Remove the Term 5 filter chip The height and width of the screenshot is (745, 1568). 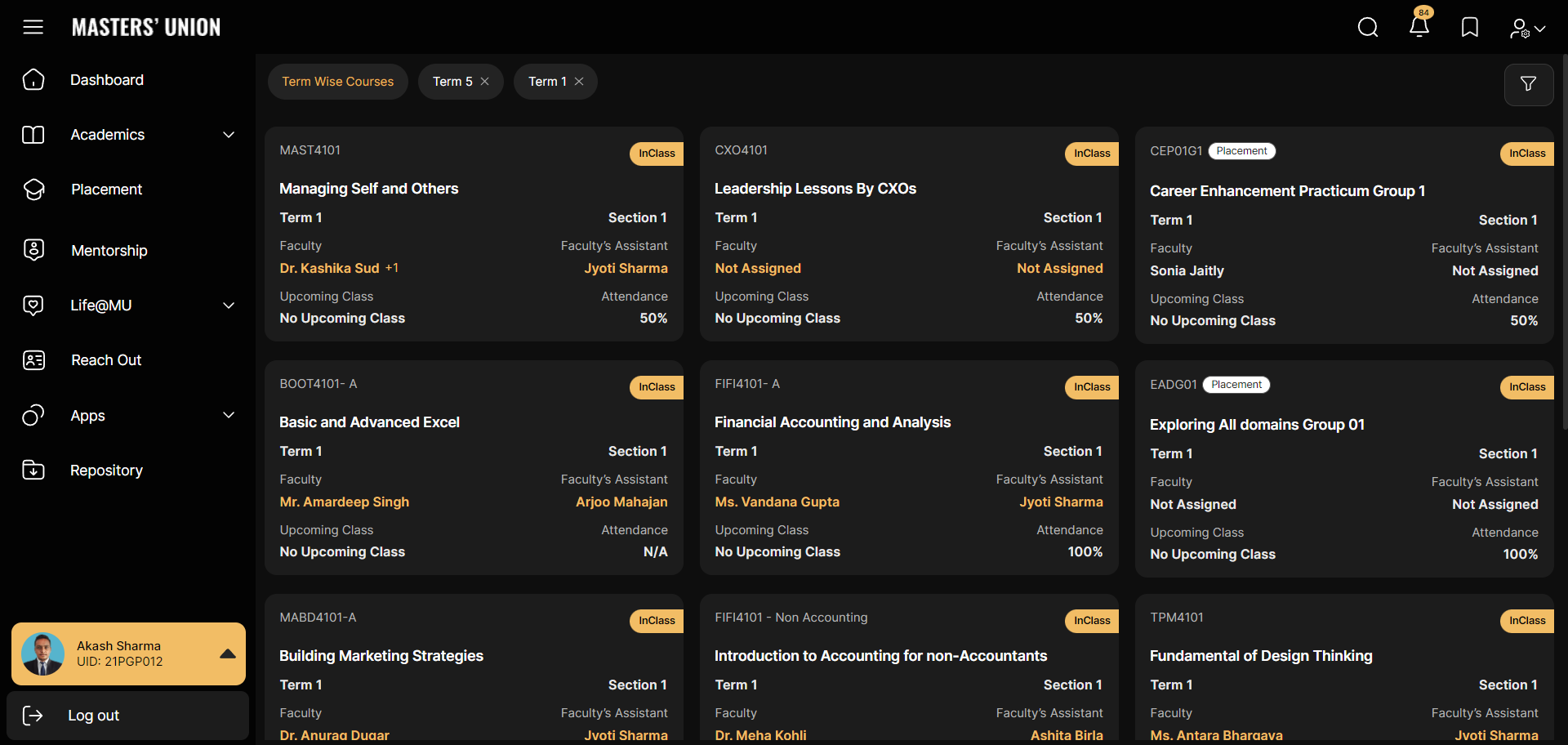485,82
